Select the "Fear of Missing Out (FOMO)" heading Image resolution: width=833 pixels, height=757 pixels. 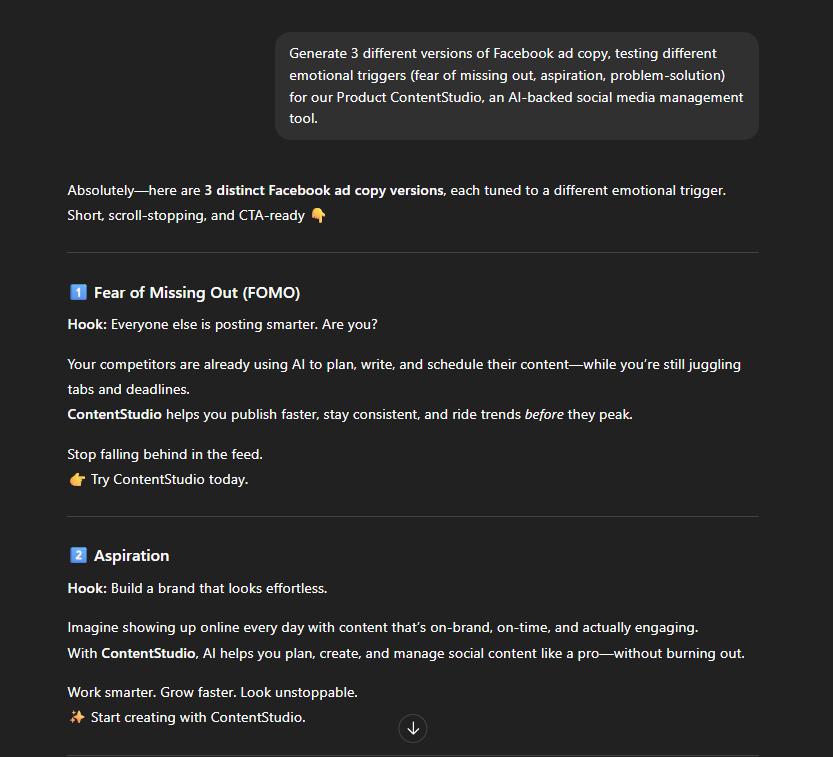coord(197,292)
